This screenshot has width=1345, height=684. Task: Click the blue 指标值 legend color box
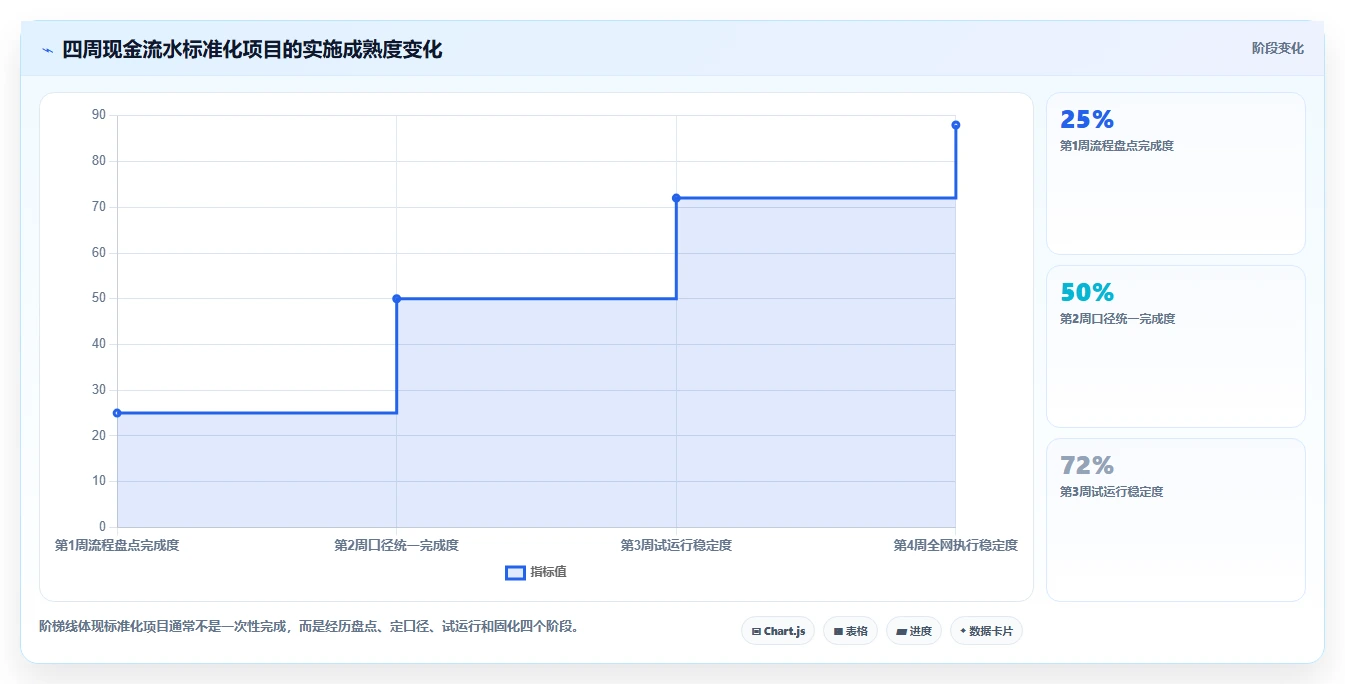(x=515, y=572)
